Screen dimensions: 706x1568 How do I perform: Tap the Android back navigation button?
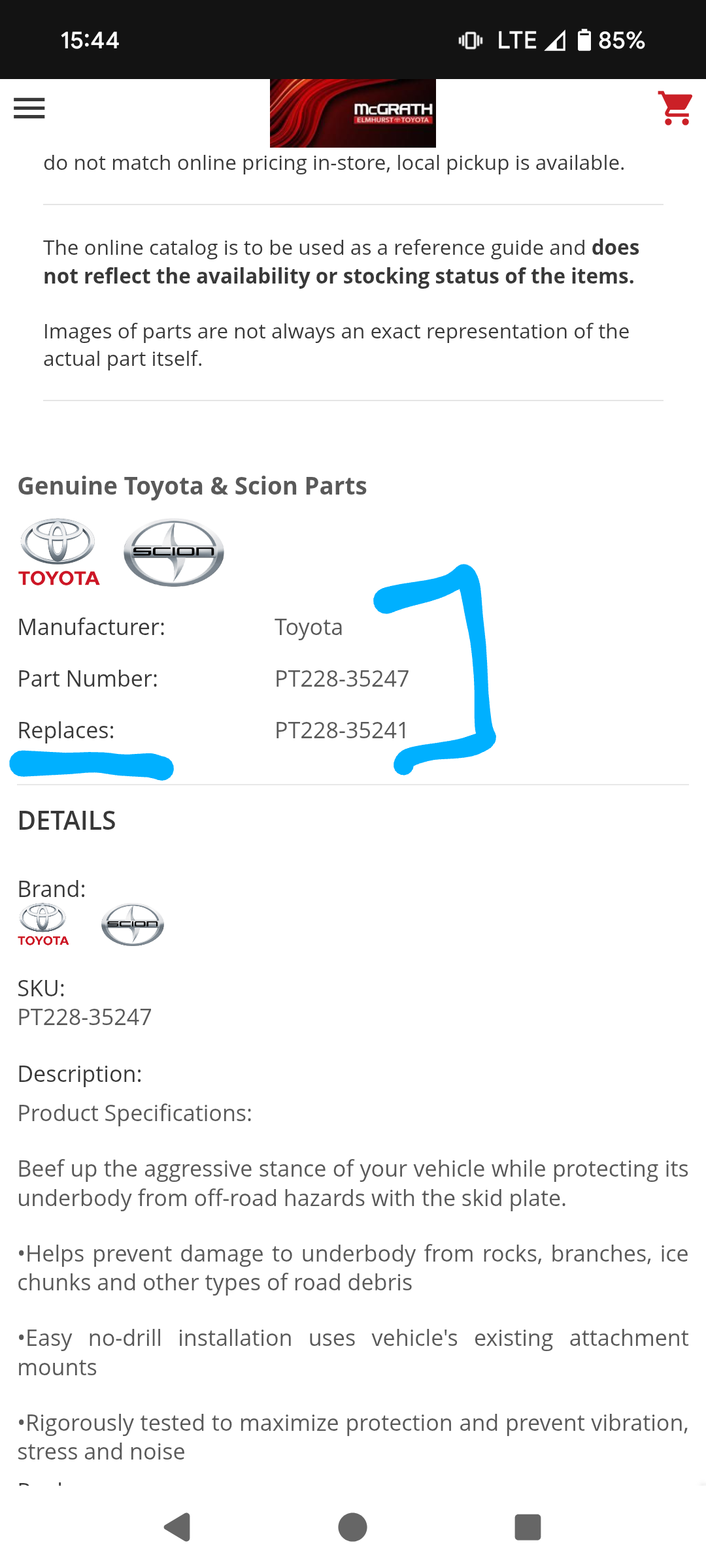click(177, 1527)
